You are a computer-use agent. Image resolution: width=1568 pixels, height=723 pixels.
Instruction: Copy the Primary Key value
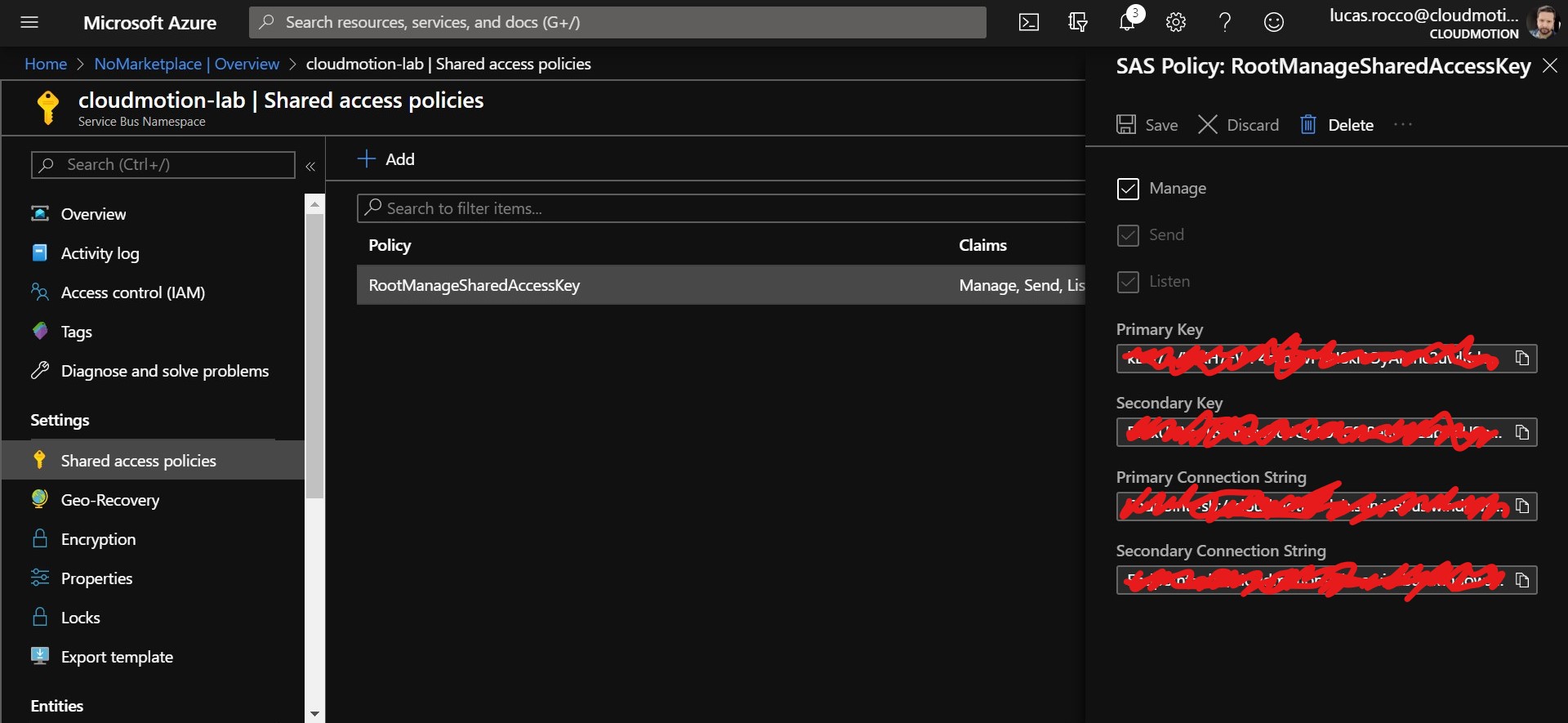1522,358
